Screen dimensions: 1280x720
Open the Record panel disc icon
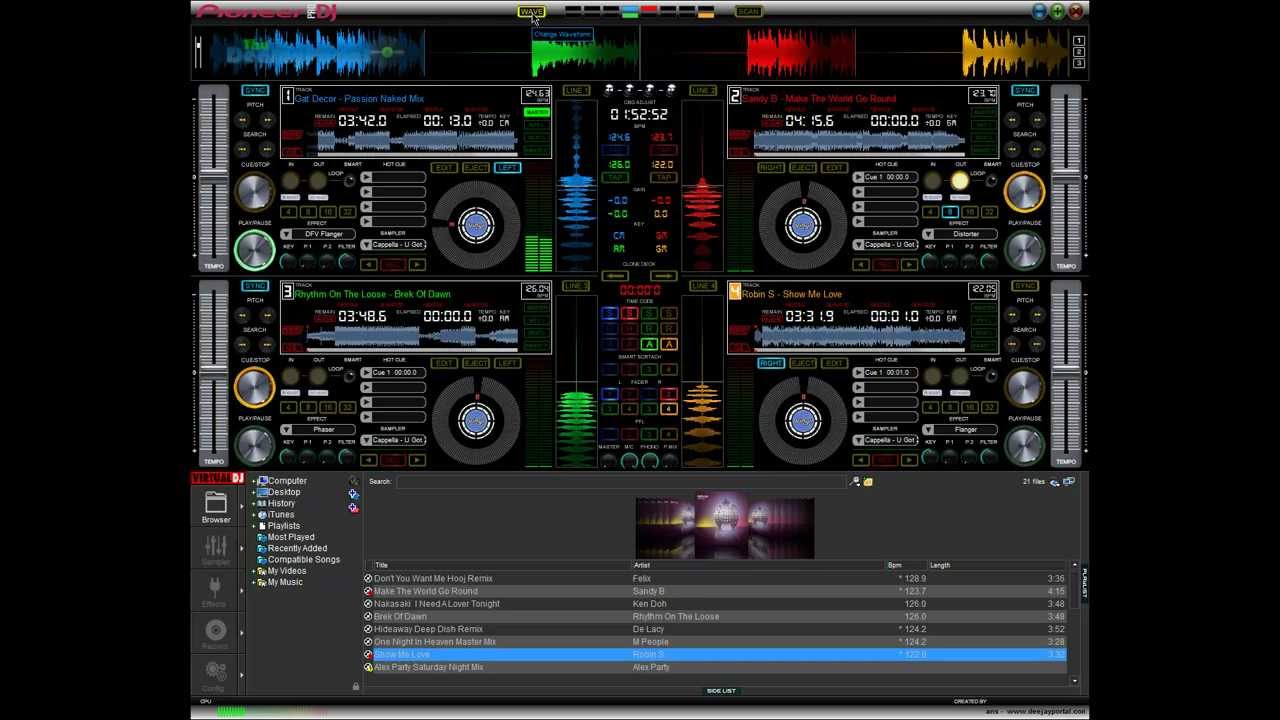coord(216,633)
